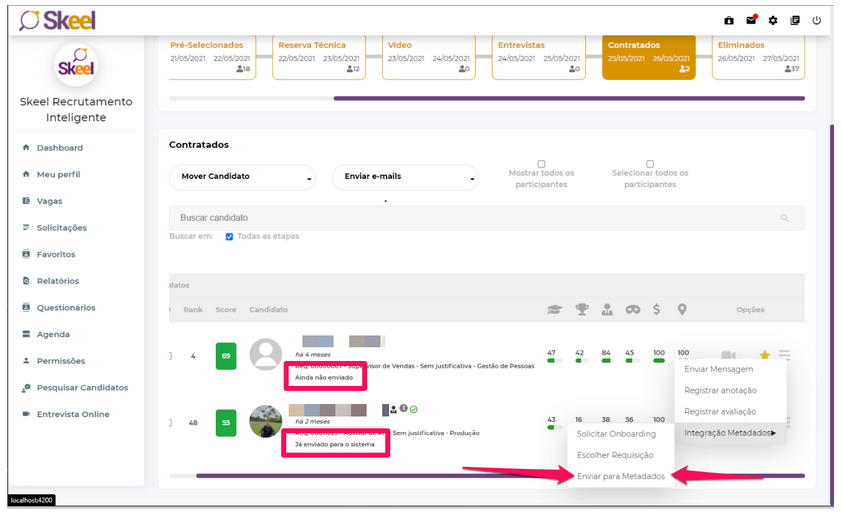This screenshot has height=512, width=841.
Task: Click the 'Buscar candidato' search field
Action: click(x=470, y=218)
